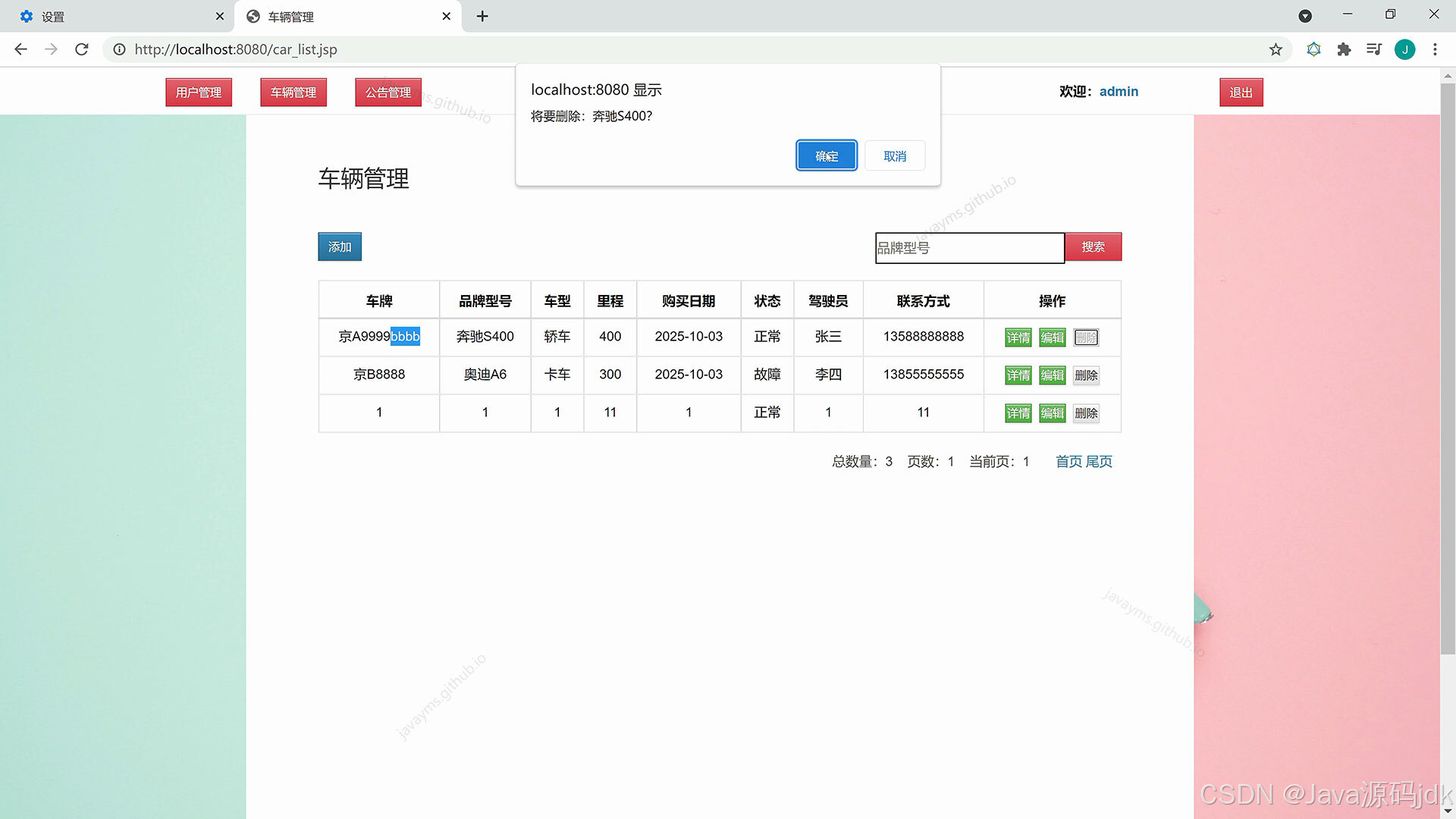1456x819 pixels.
Task: Click the 京A9999bbbb plate cell
Action: click(379, 336)
